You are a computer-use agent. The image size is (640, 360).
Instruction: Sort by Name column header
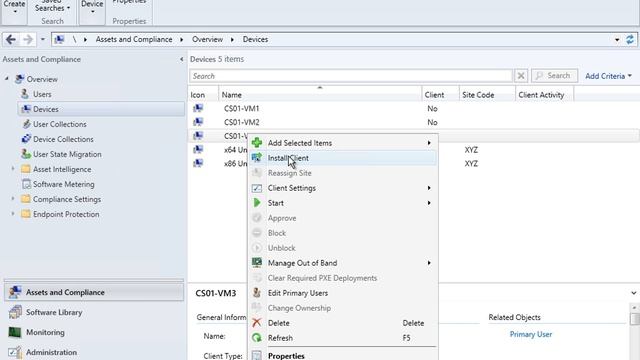coord(320,95)
